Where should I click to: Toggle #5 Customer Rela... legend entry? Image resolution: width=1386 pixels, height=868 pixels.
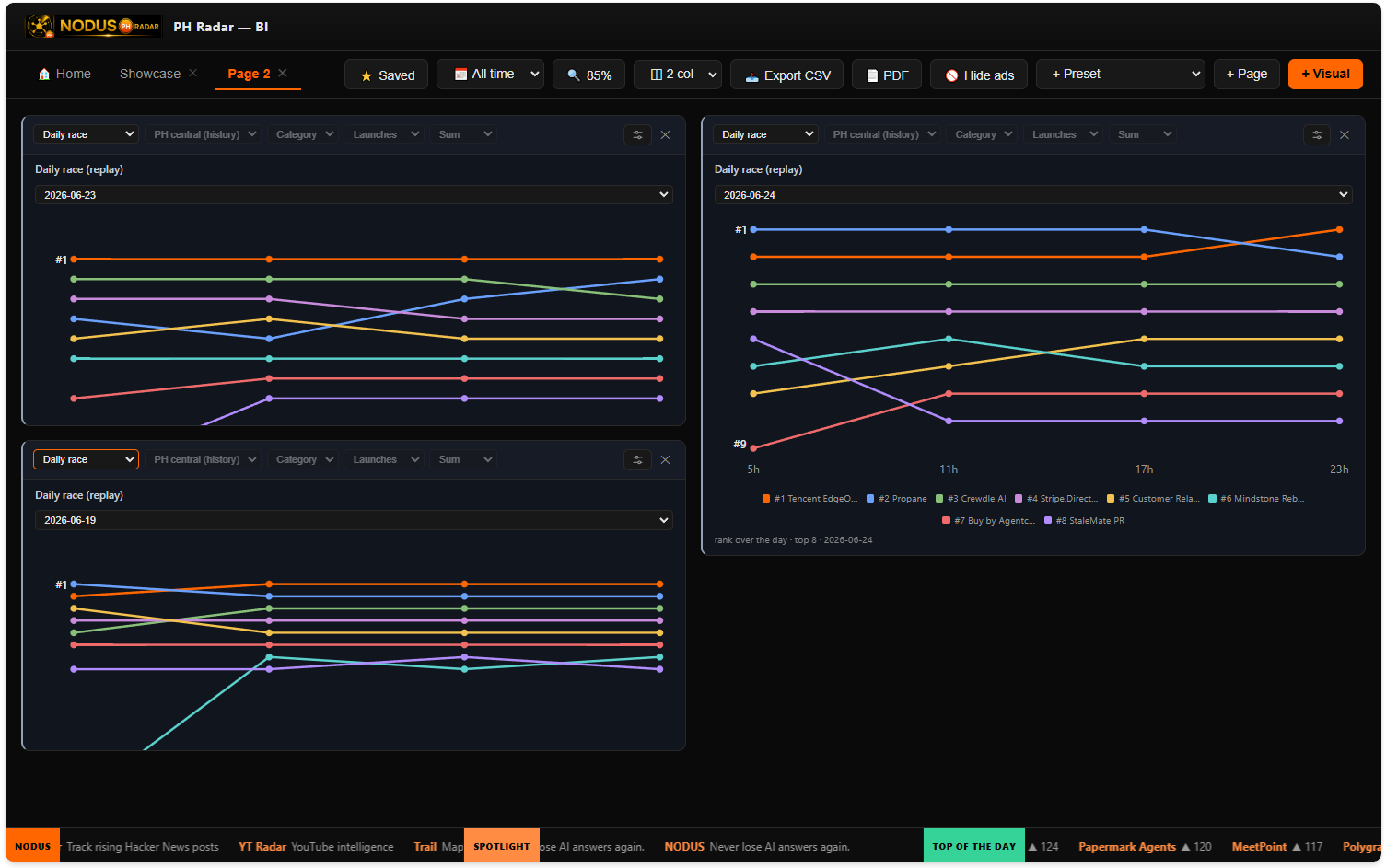click(1153, 499)
